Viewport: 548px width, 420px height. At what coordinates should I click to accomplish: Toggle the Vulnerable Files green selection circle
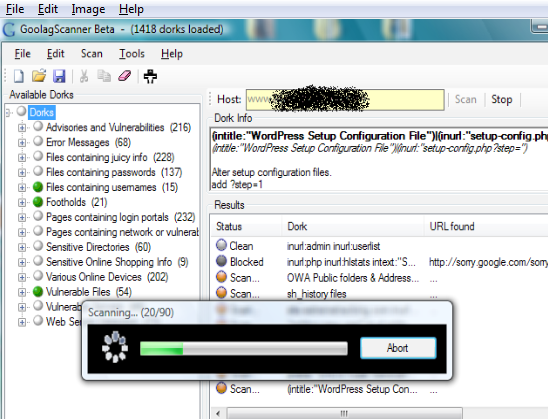(x=38, y=291)
